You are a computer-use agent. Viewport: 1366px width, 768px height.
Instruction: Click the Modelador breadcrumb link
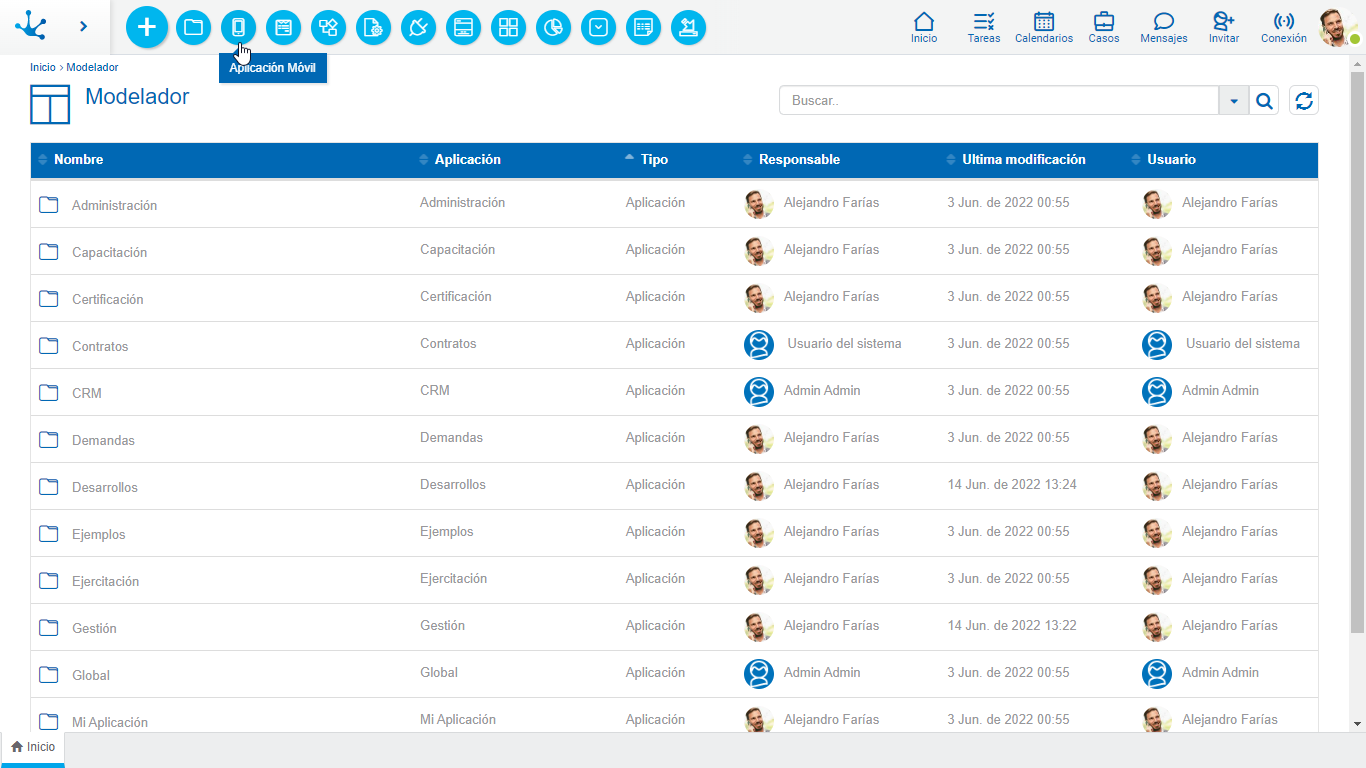coord(92,67)
